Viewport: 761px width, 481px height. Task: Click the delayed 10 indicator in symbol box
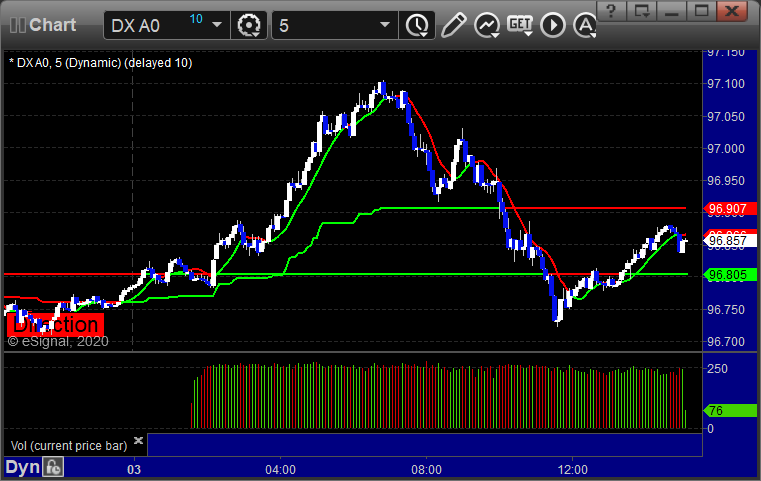tap(196, 19)
